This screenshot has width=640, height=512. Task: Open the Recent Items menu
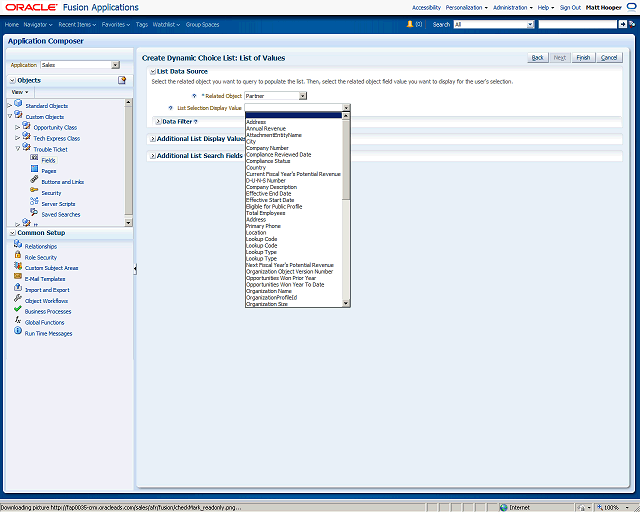click(x=77, y=24)
